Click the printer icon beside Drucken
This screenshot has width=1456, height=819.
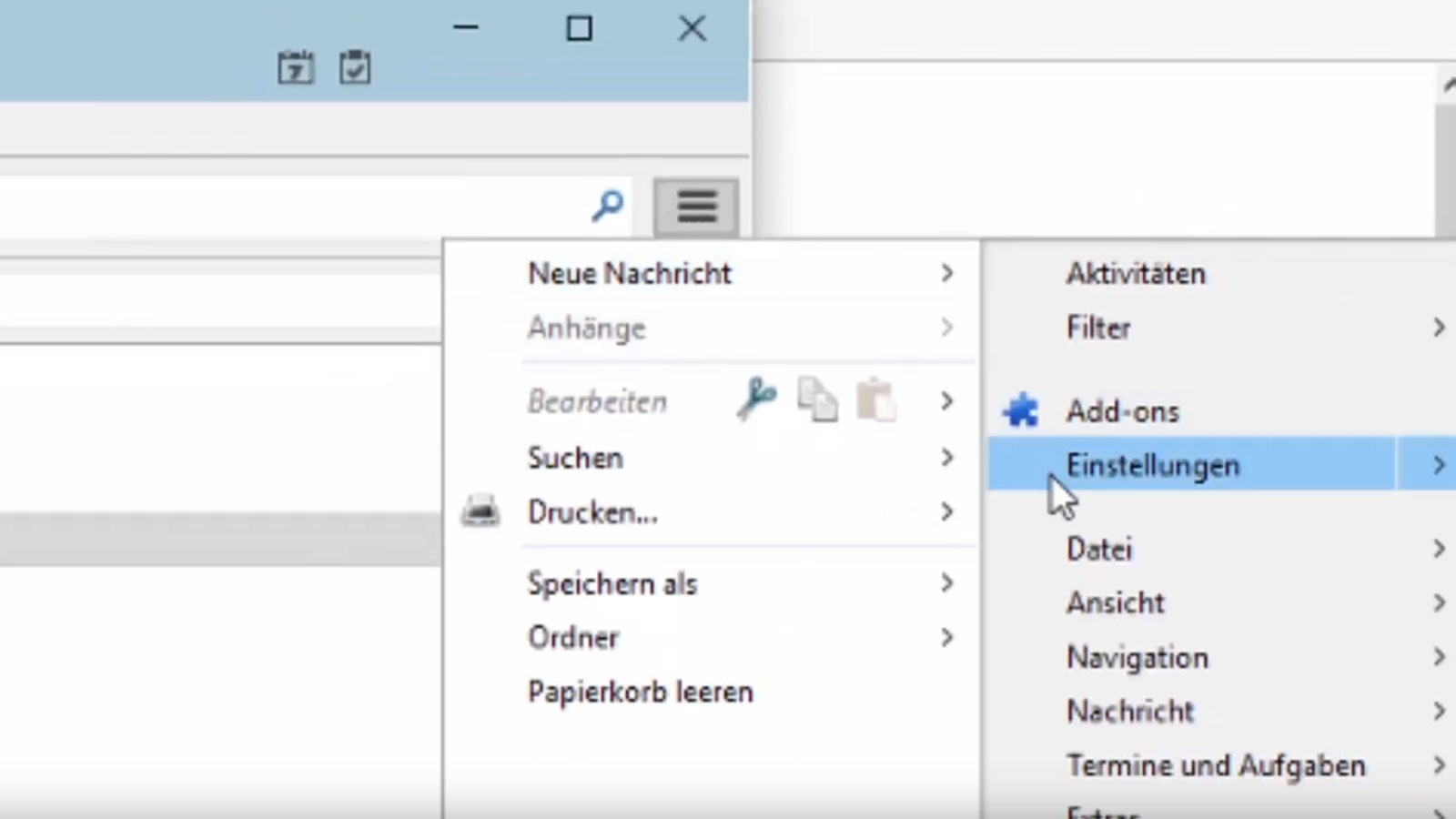[x=481, y=511]
